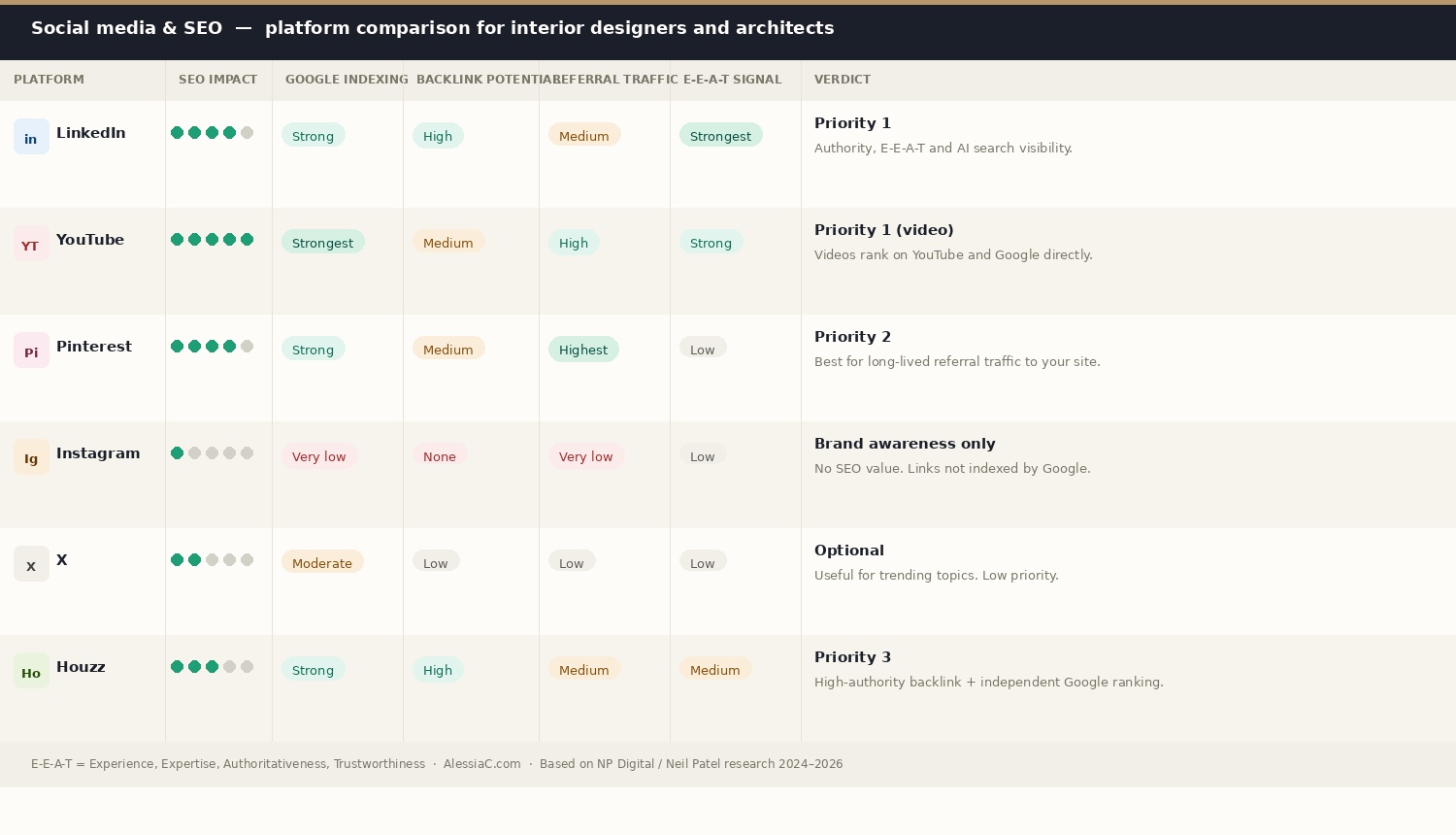Click the Priority 2 verdict heading

852,337
